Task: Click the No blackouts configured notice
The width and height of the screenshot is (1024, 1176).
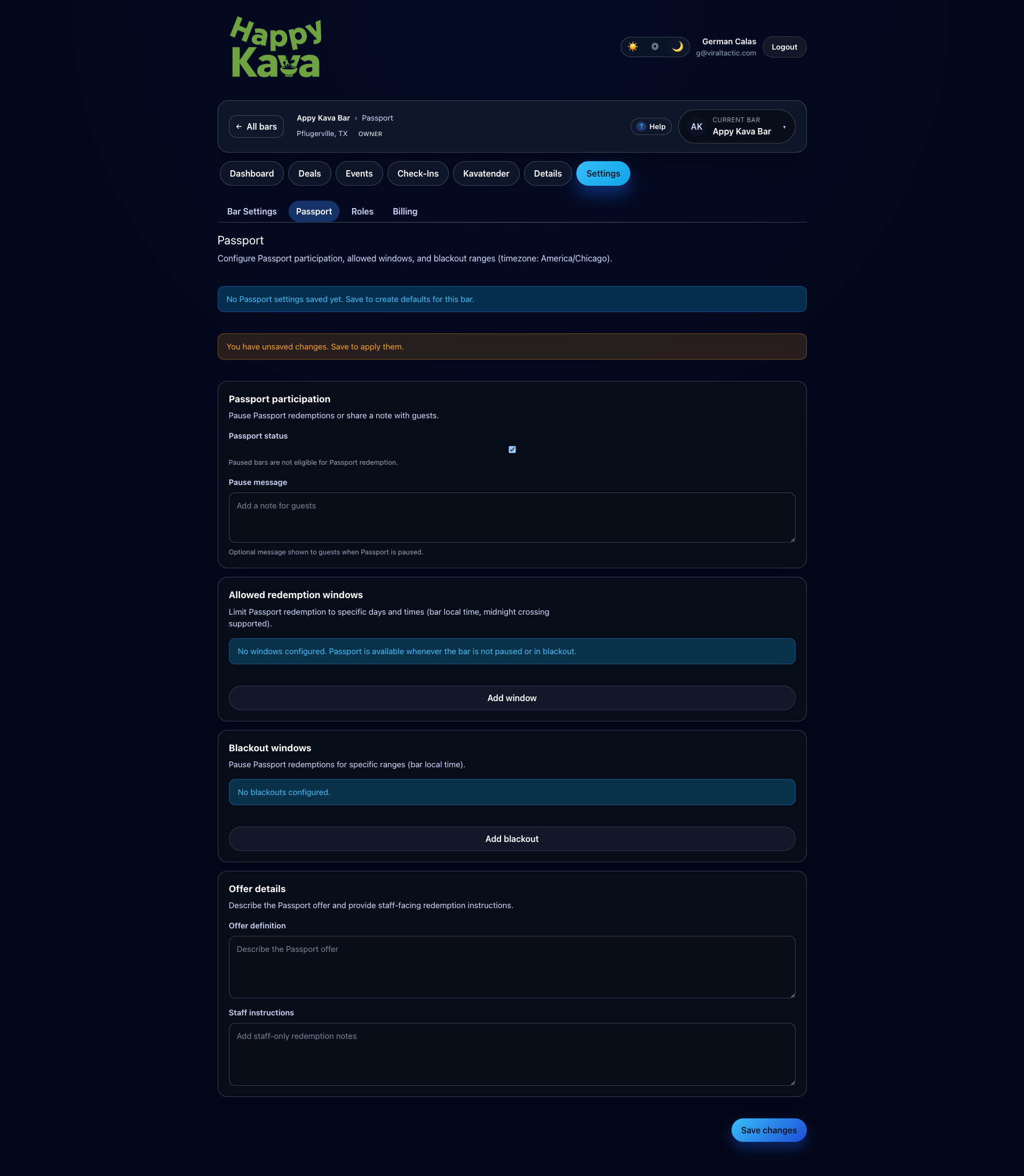Action: pos(511,792)
